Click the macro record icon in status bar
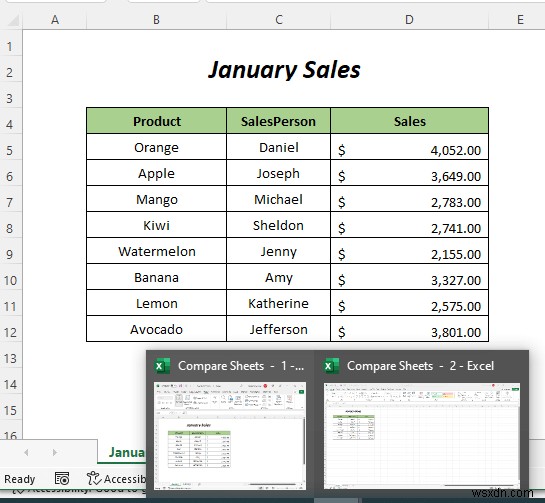545x503 pixels. pyautogui.click(x=62, y=479)
